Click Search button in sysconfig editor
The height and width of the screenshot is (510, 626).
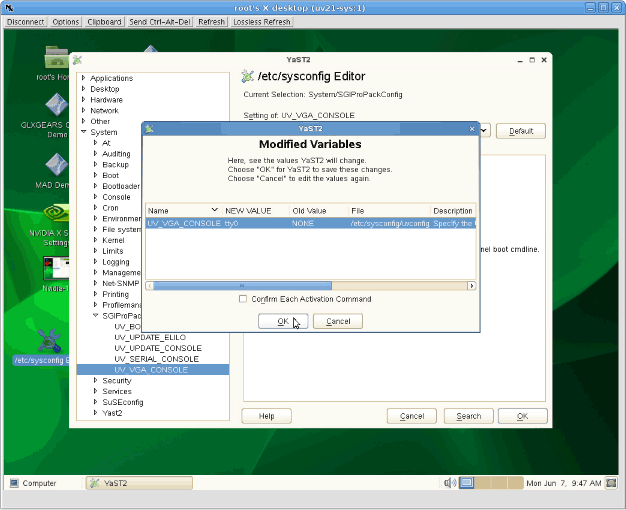(x=468, y=416)
